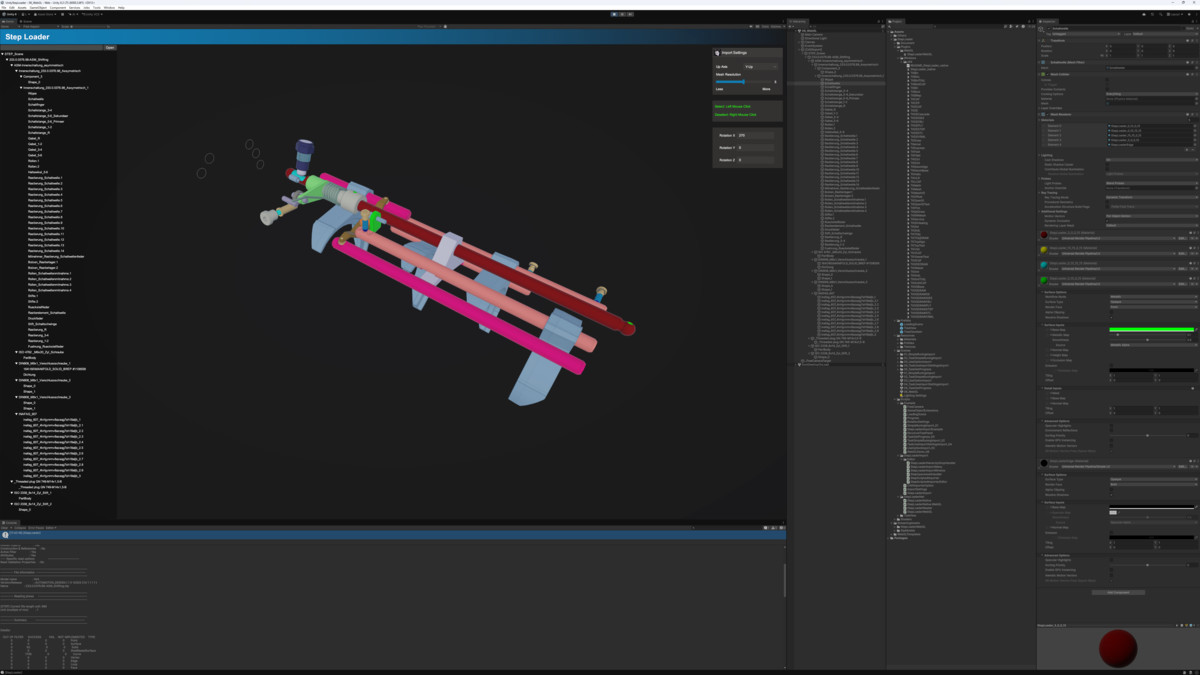Viewport: 1200px width, 675px height.
Task: Open the Window menu
Action: click(109, 7)
